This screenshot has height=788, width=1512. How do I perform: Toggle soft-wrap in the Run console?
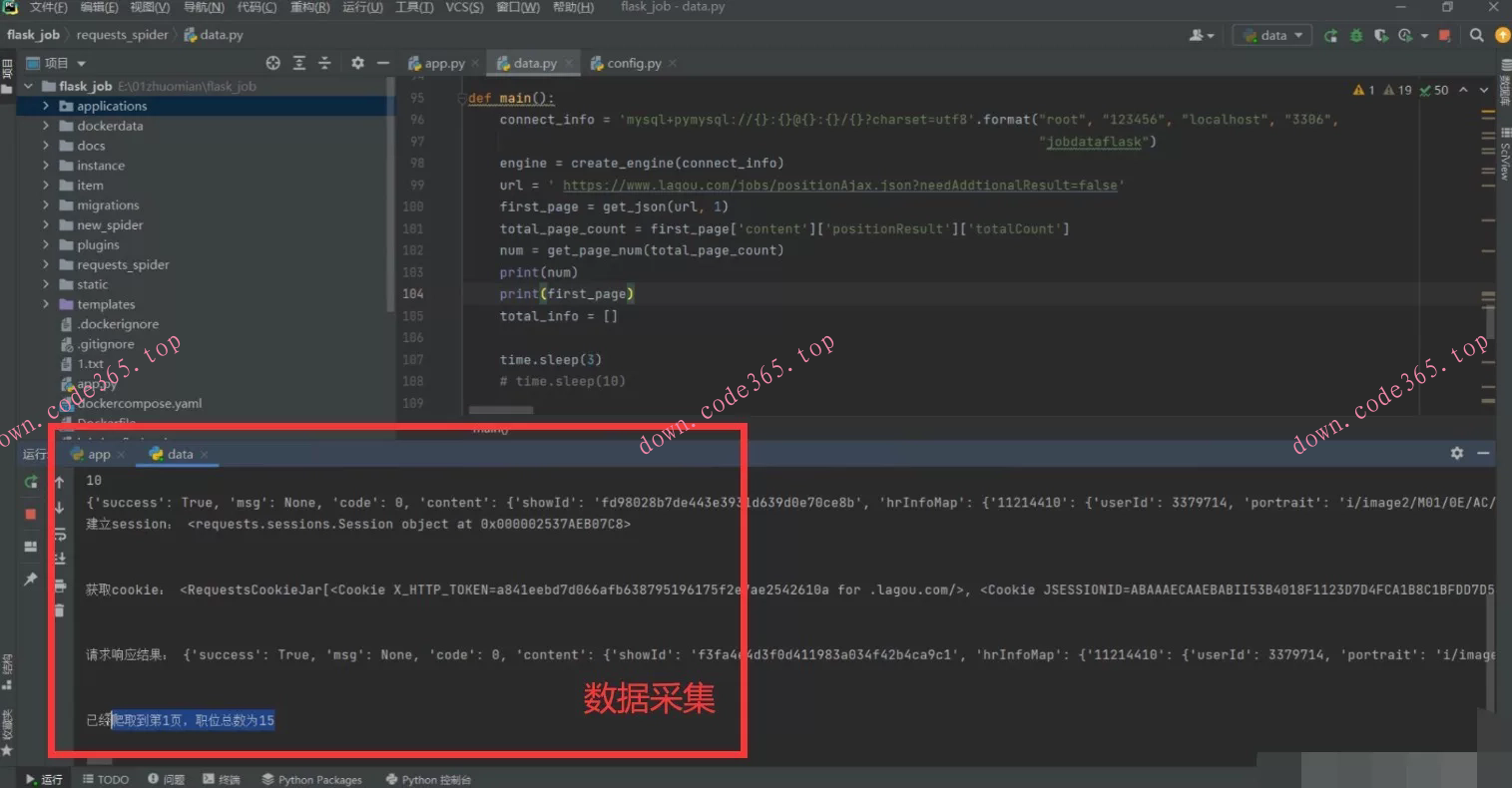[60, 534]
